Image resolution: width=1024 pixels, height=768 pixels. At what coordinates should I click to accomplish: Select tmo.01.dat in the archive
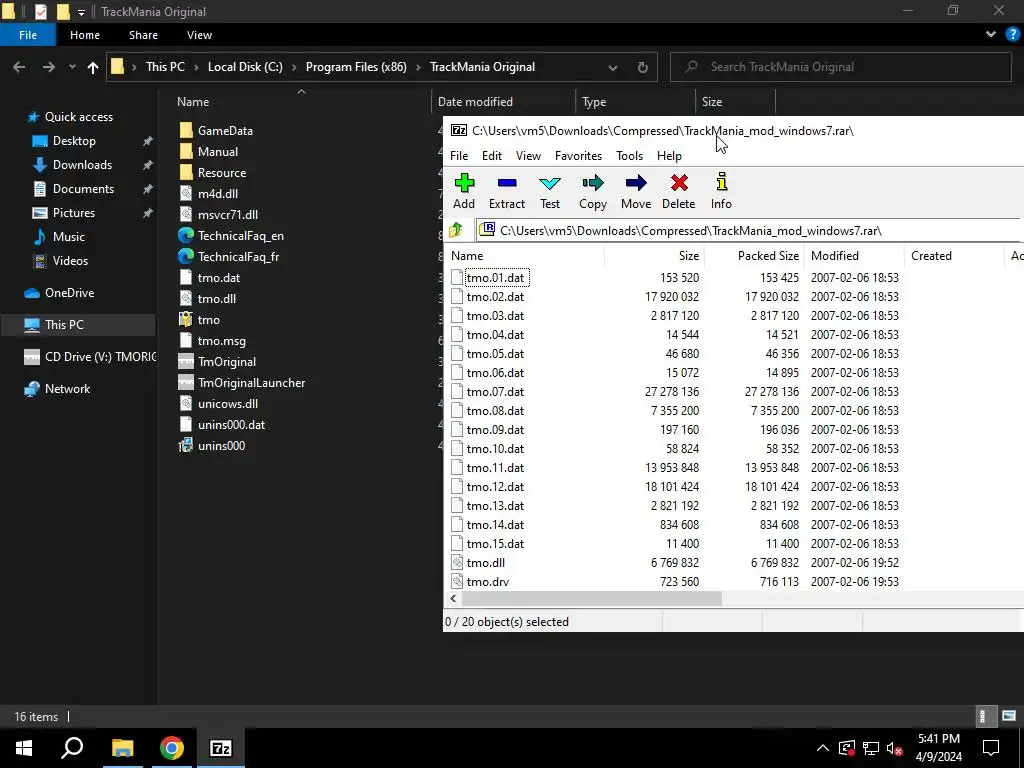pyautogui.click(x=496, y=278)
